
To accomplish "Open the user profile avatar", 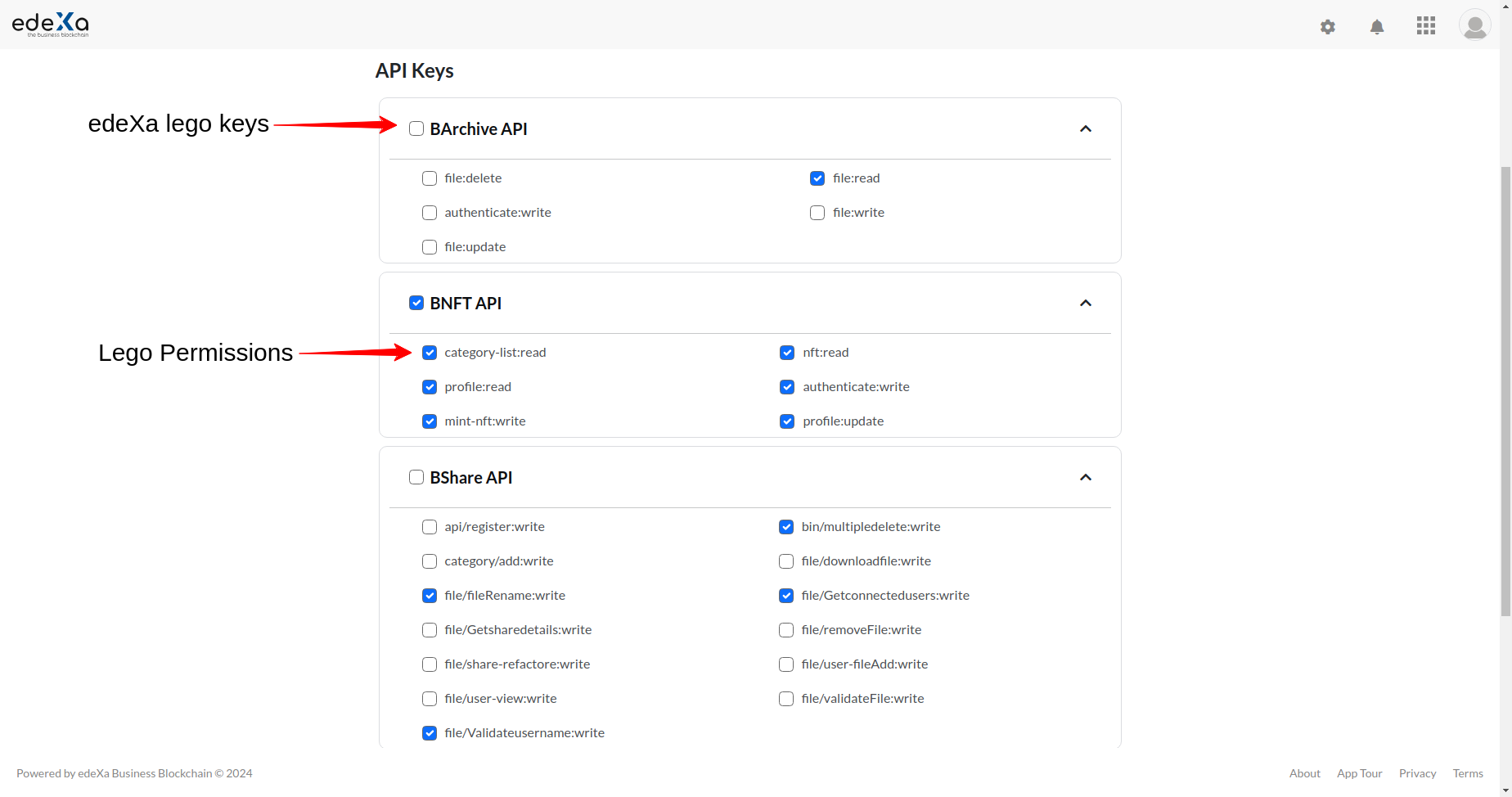I will coord(1474,25).
